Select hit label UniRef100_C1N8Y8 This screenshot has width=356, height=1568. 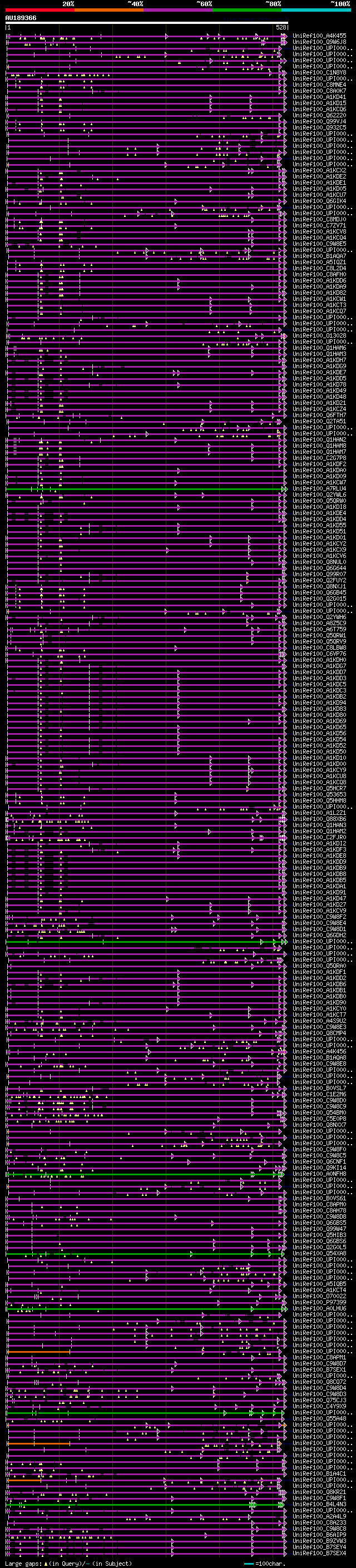coord(319,72)
